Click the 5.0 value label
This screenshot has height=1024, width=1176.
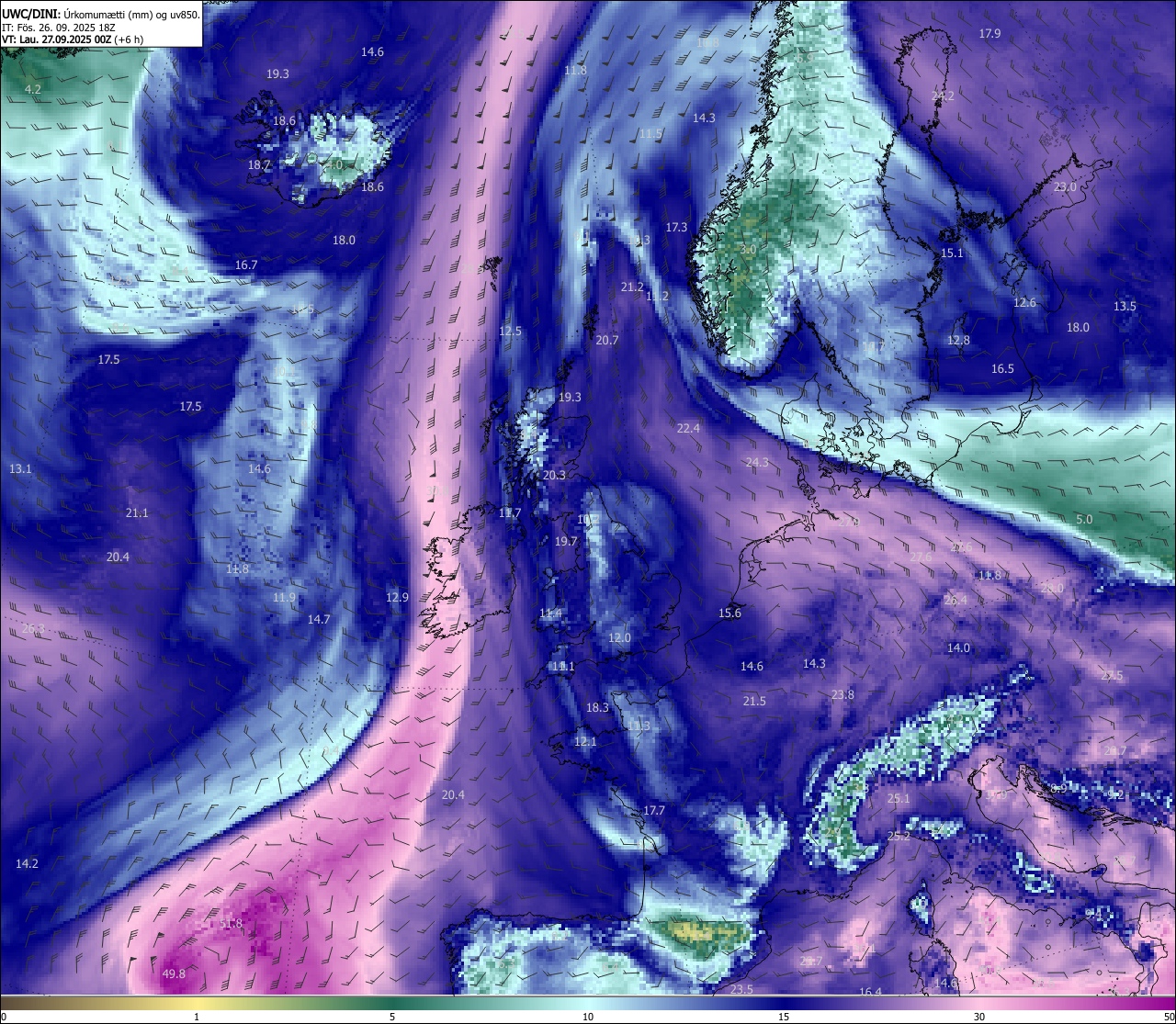1084,519
